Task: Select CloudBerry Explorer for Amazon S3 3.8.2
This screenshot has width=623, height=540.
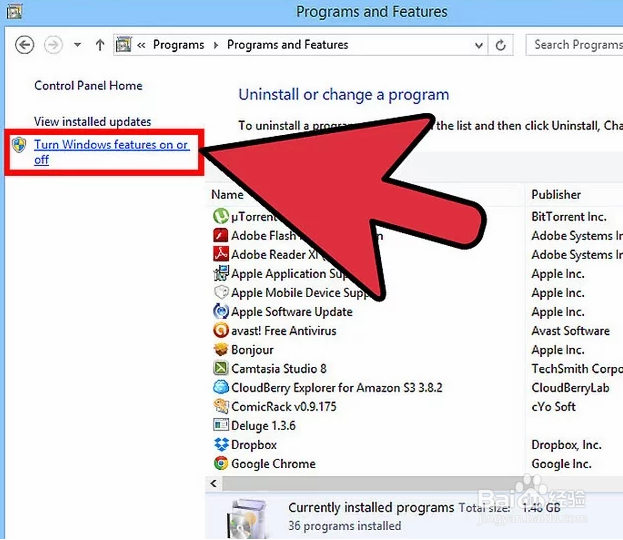Action: (x=337, y=388)
